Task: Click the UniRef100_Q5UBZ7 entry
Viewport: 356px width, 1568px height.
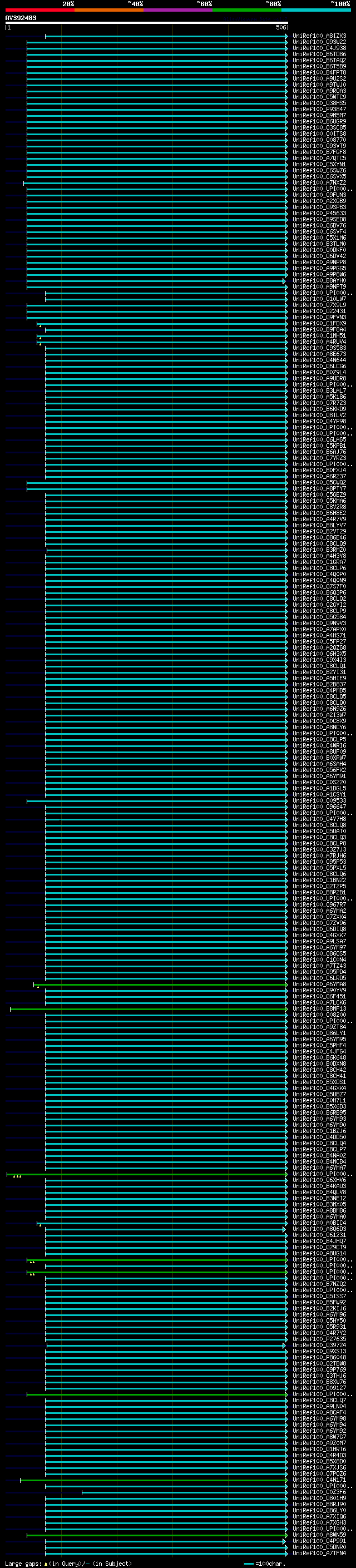Action: point(319,1094)
